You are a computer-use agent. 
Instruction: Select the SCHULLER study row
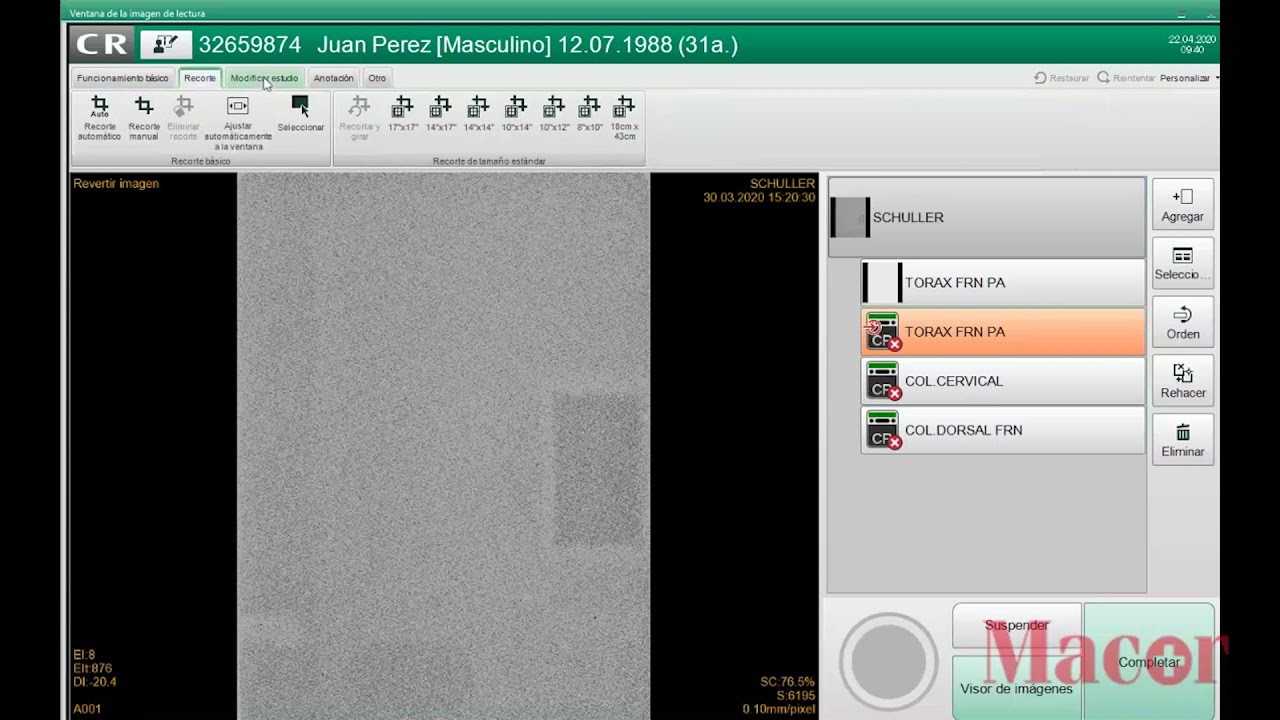click(x=987, y=217)
